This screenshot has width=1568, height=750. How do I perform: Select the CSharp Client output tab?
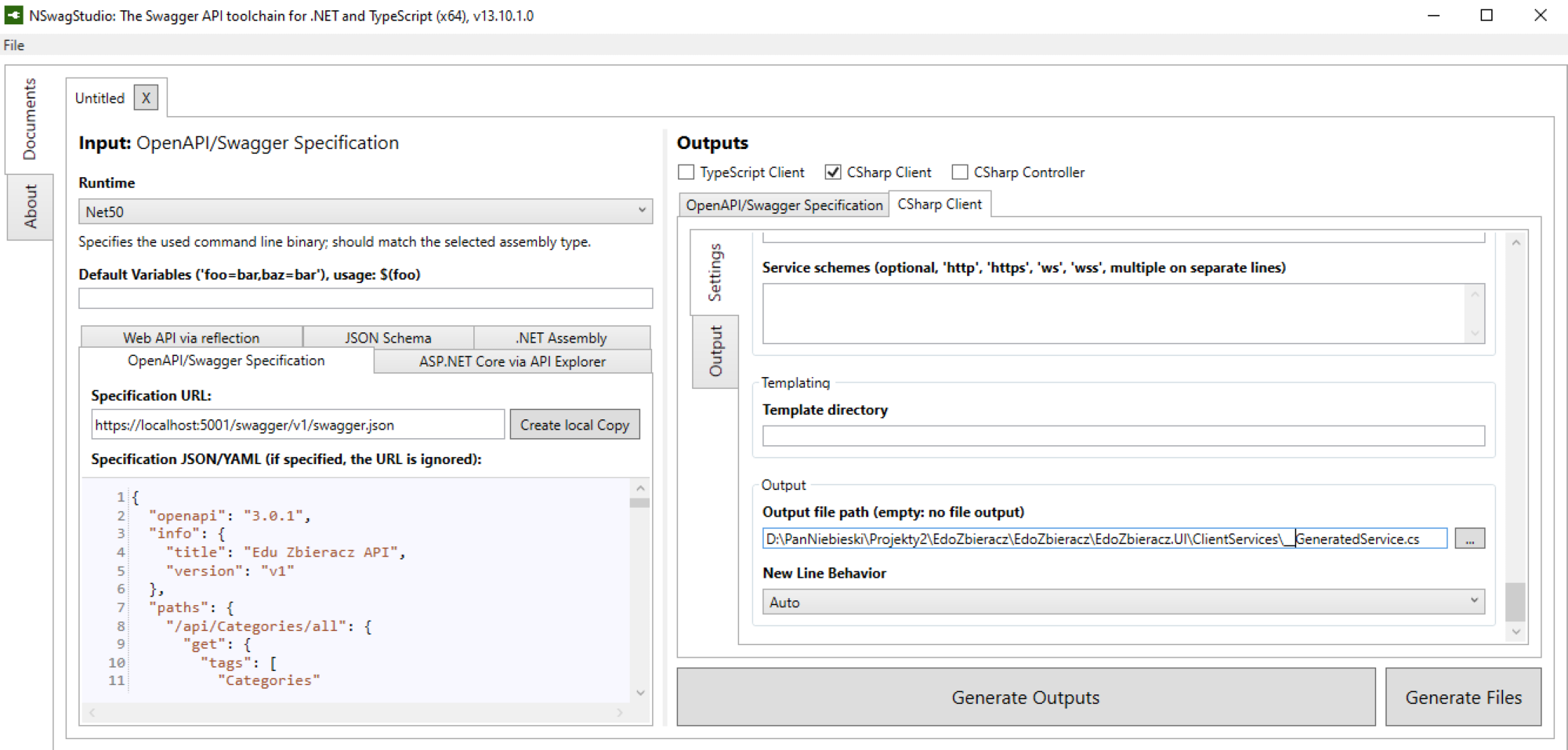pos(940,204)
